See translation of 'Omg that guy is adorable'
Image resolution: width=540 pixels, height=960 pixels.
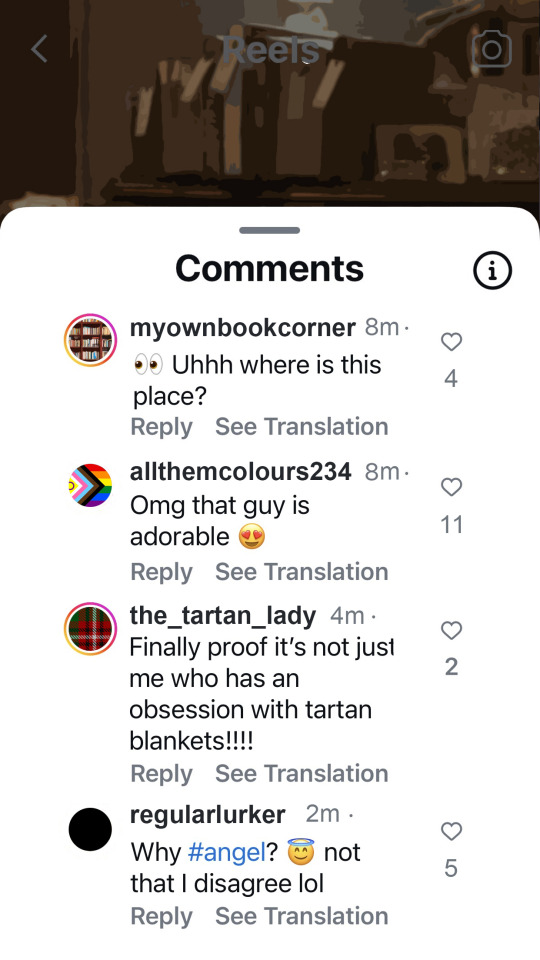[x=302, y=572]
